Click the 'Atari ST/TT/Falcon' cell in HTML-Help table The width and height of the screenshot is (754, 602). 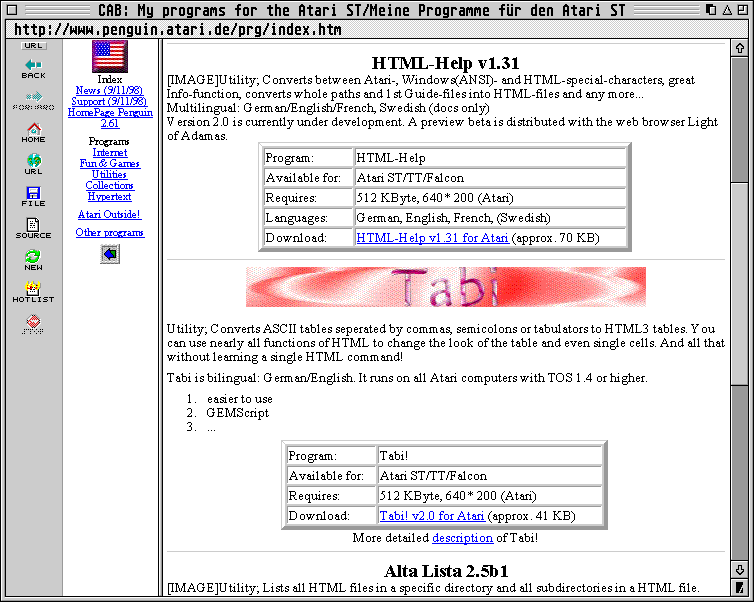click(490, 178)
